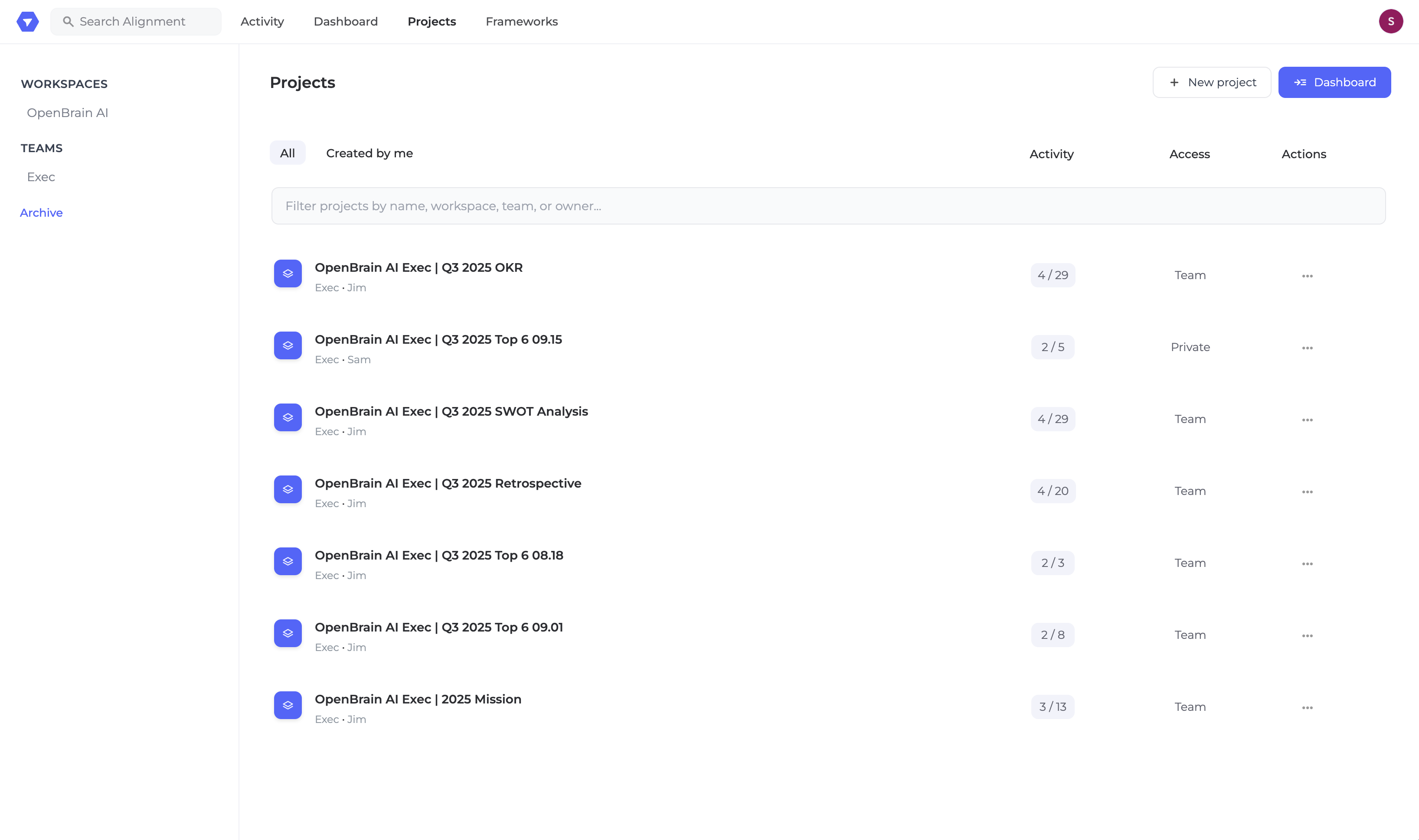Click the New project button

click(x=1212, y=83)
